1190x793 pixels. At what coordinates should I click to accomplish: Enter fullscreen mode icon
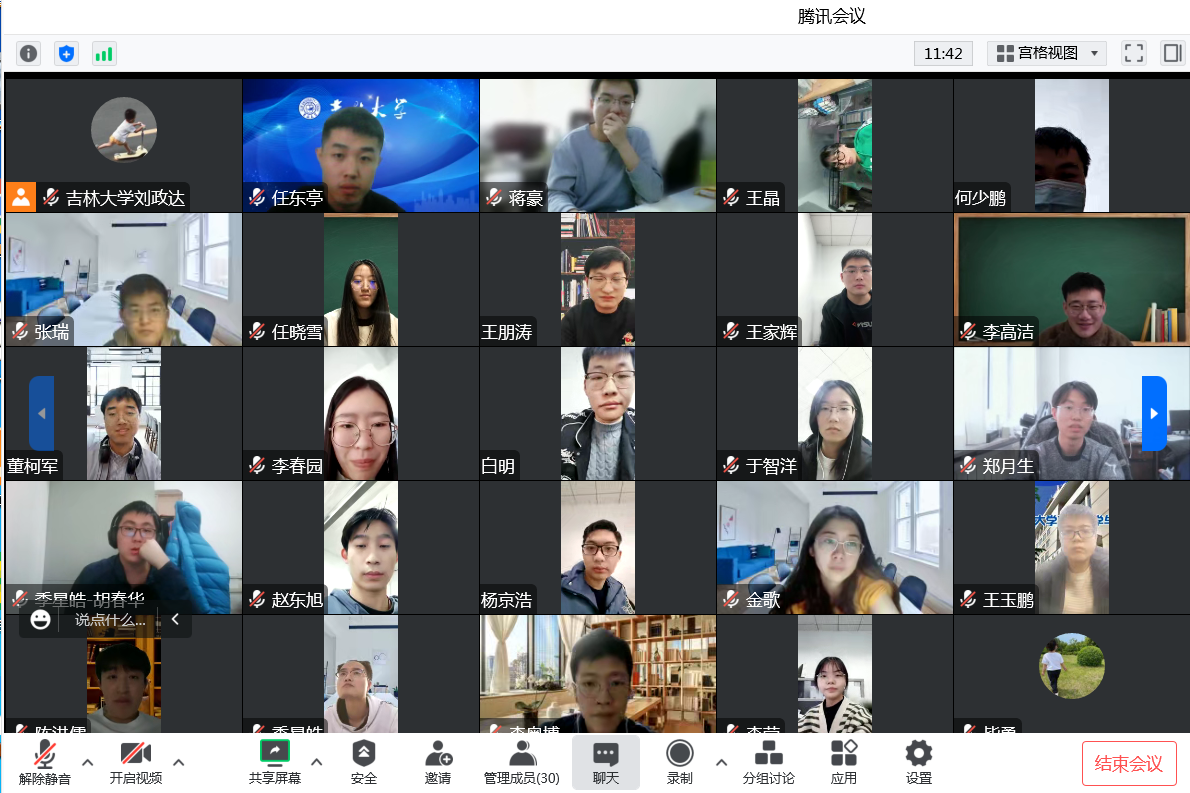coord(1133,53)
